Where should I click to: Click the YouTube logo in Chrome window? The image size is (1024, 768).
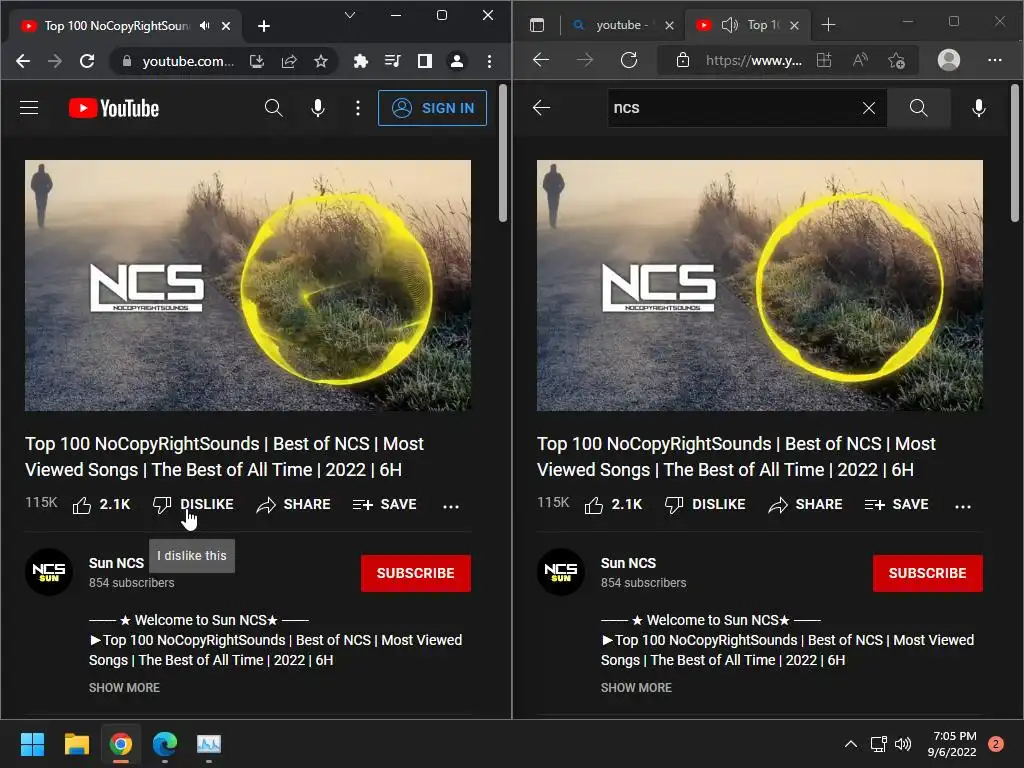pos(114,108)
